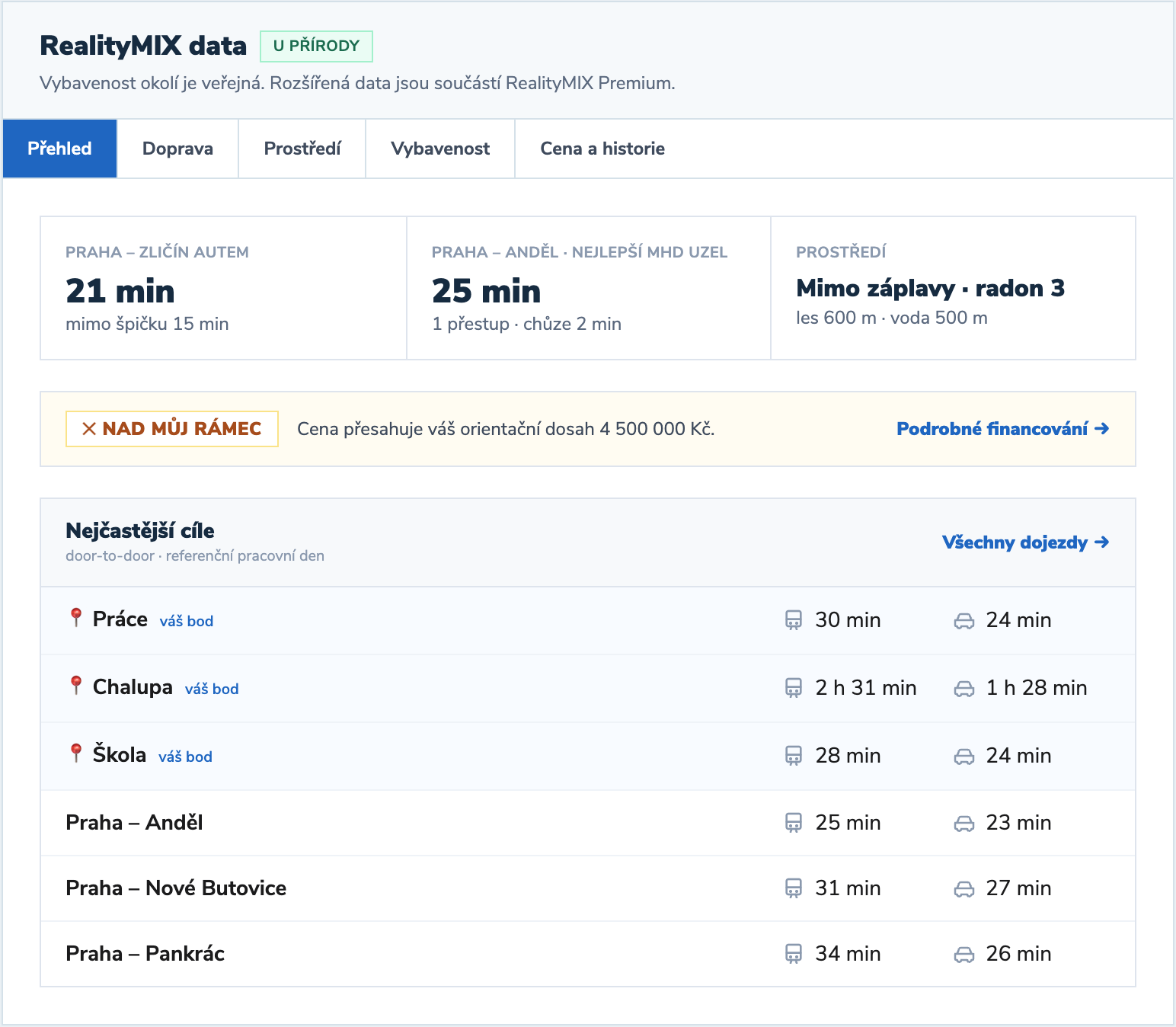
Task: Click the transit icon for Praha – Anděl
Action: [793, 823]
